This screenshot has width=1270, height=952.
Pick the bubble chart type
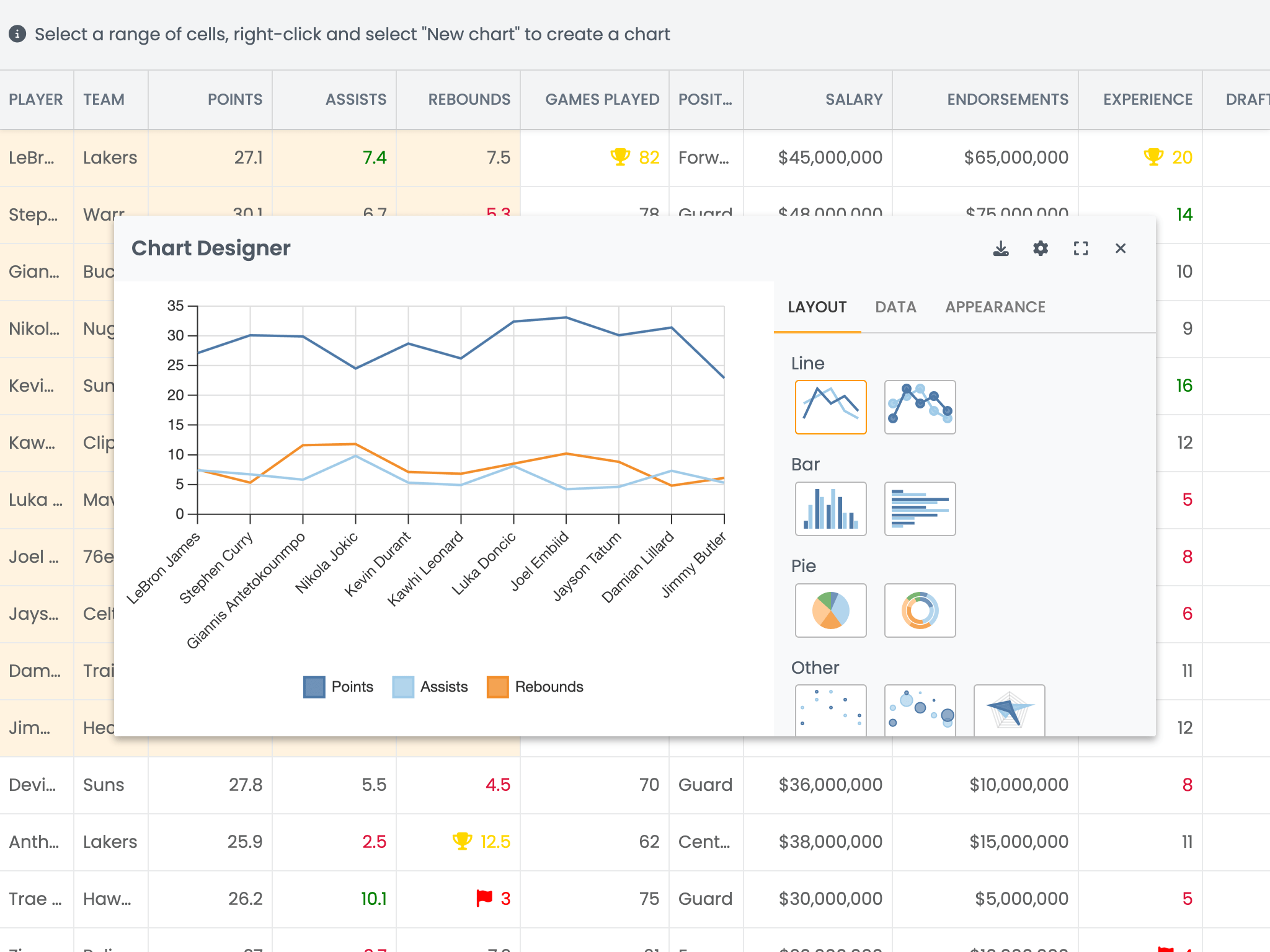(x=920, y=710)
